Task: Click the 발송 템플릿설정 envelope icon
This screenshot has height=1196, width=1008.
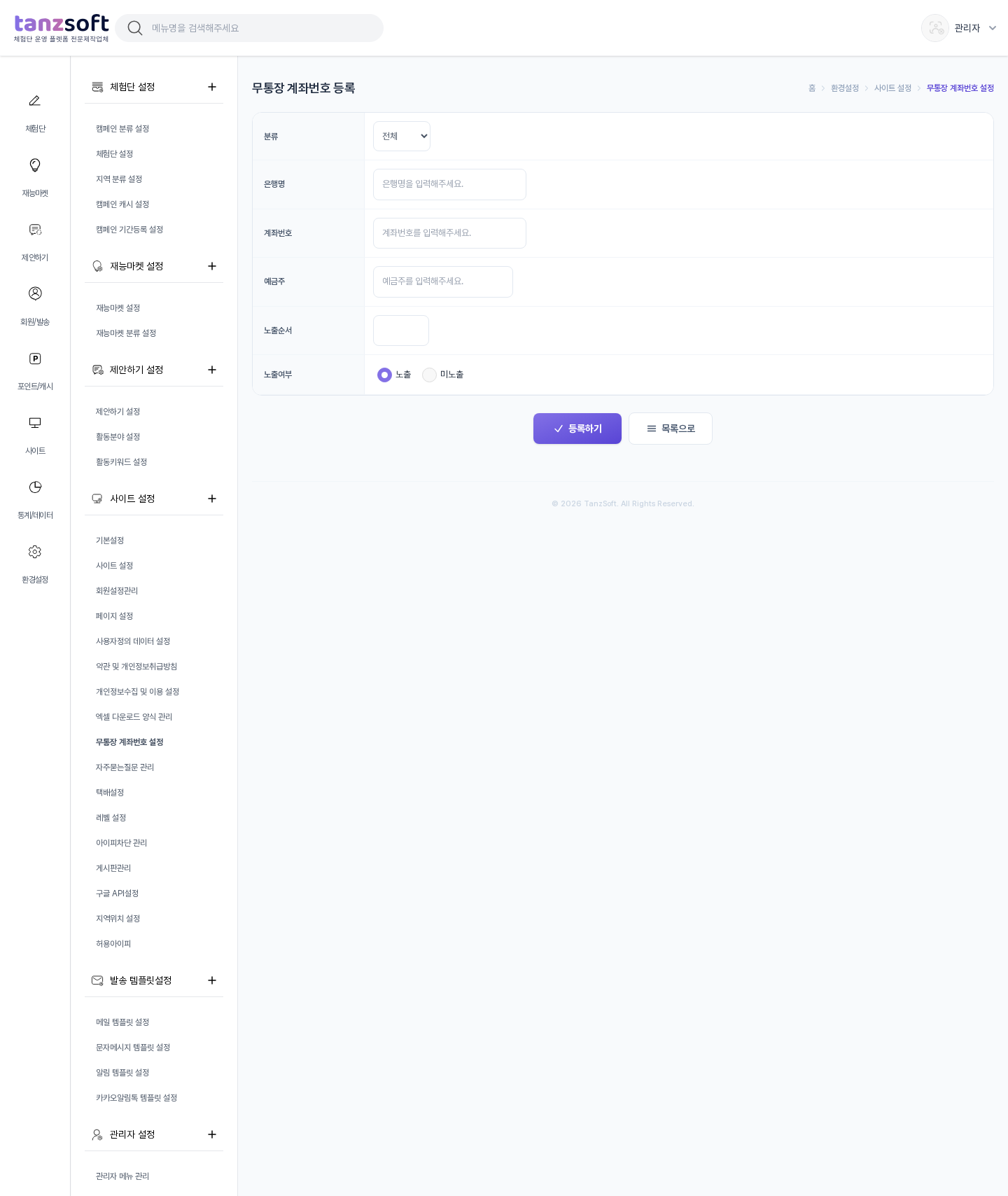Action: coord(97,980)
